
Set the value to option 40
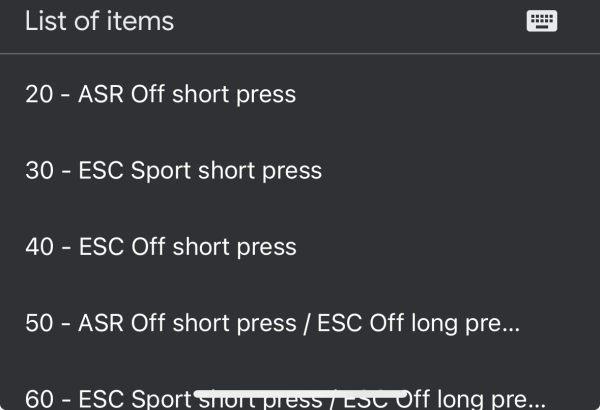[160, 246]
